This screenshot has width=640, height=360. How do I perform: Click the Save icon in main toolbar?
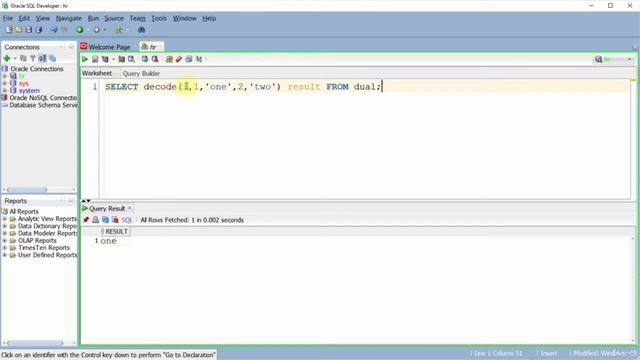pyautogui.click(x=29, y=30)
